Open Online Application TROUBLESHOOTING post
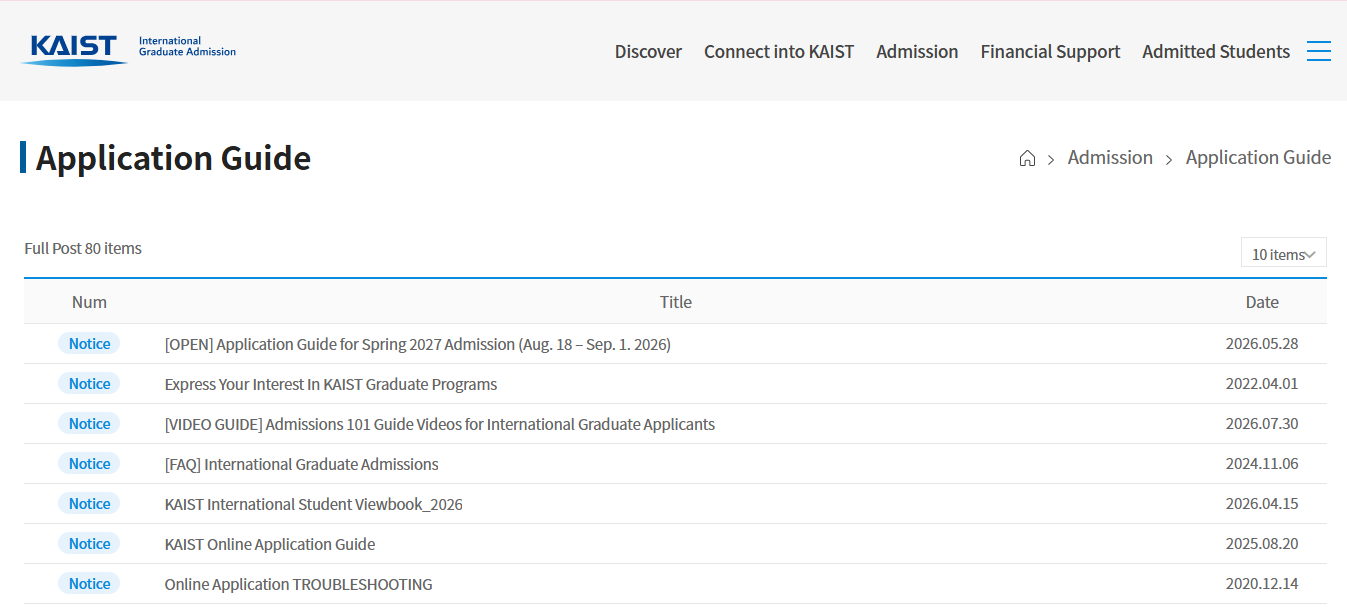Image resolution: width=1347 pixels, height=611 pixels. [x=298, y=584]
